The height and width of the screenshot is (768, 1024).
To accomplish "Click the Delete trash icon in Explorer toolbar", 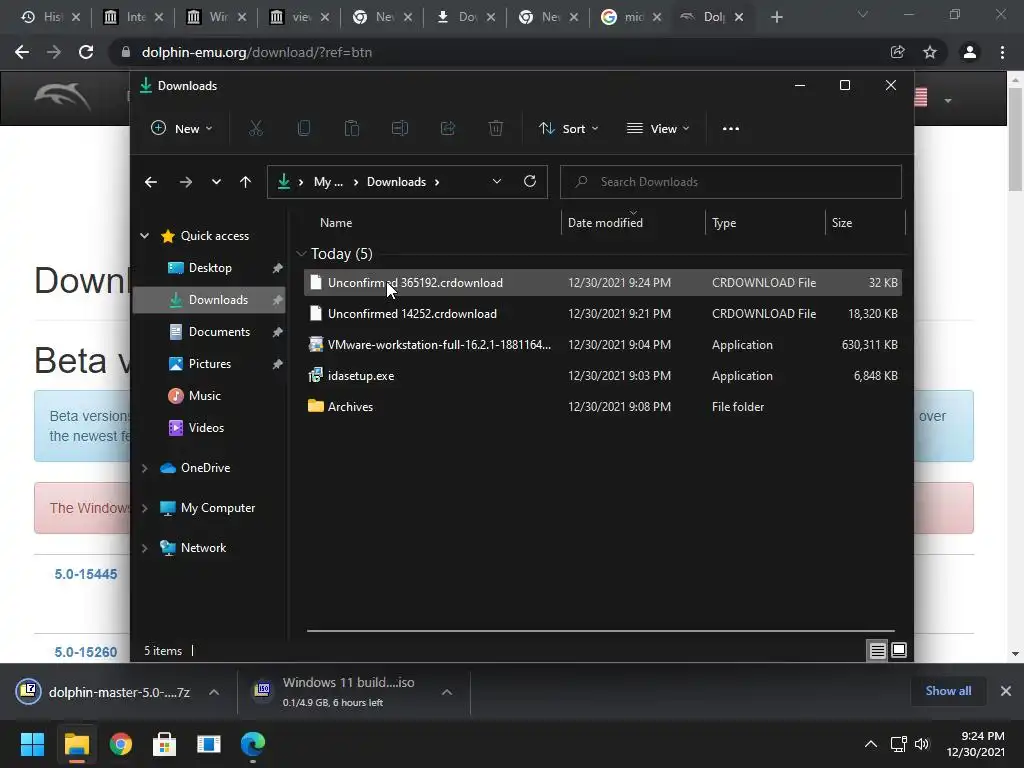I will (496, 129).
